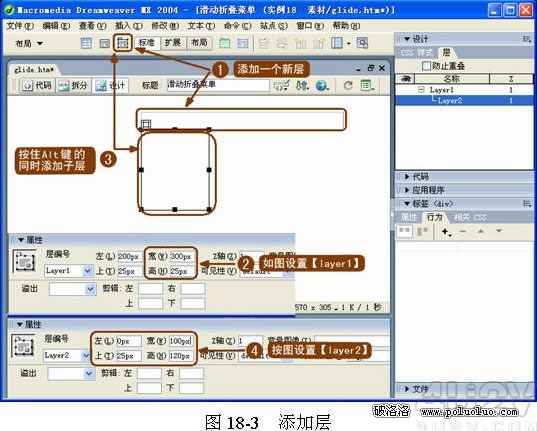Click the Check Browser Support icon
Viewport: 537px width, 431px height.
282,85
